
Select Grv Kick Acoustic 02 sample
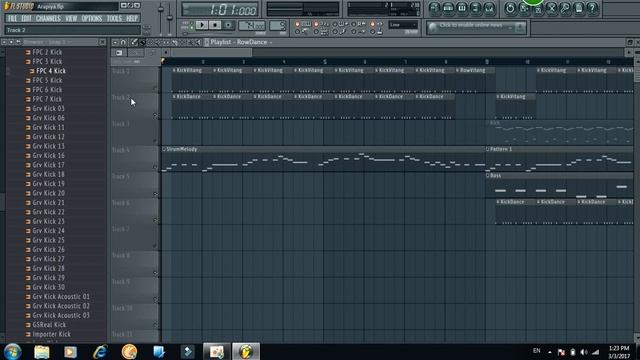61,306
